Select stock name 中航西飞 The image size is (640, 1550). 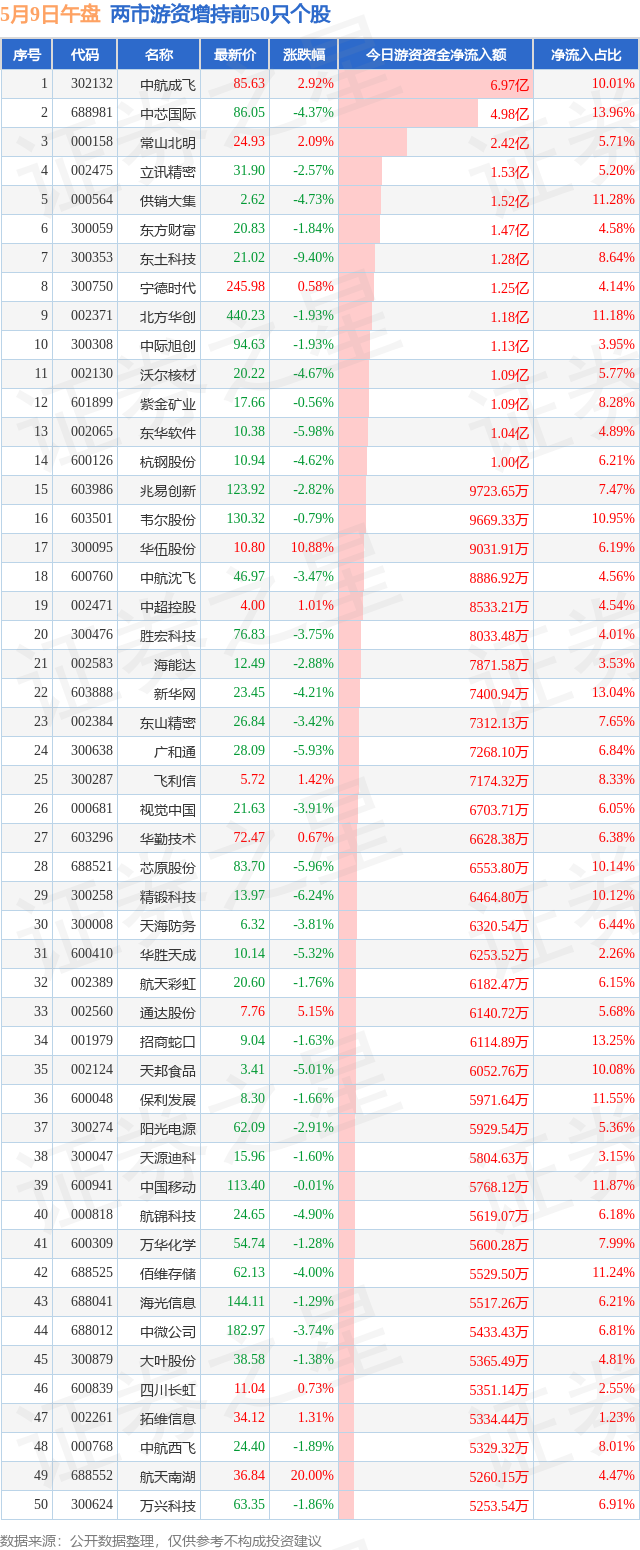(x=168, y=1447)
